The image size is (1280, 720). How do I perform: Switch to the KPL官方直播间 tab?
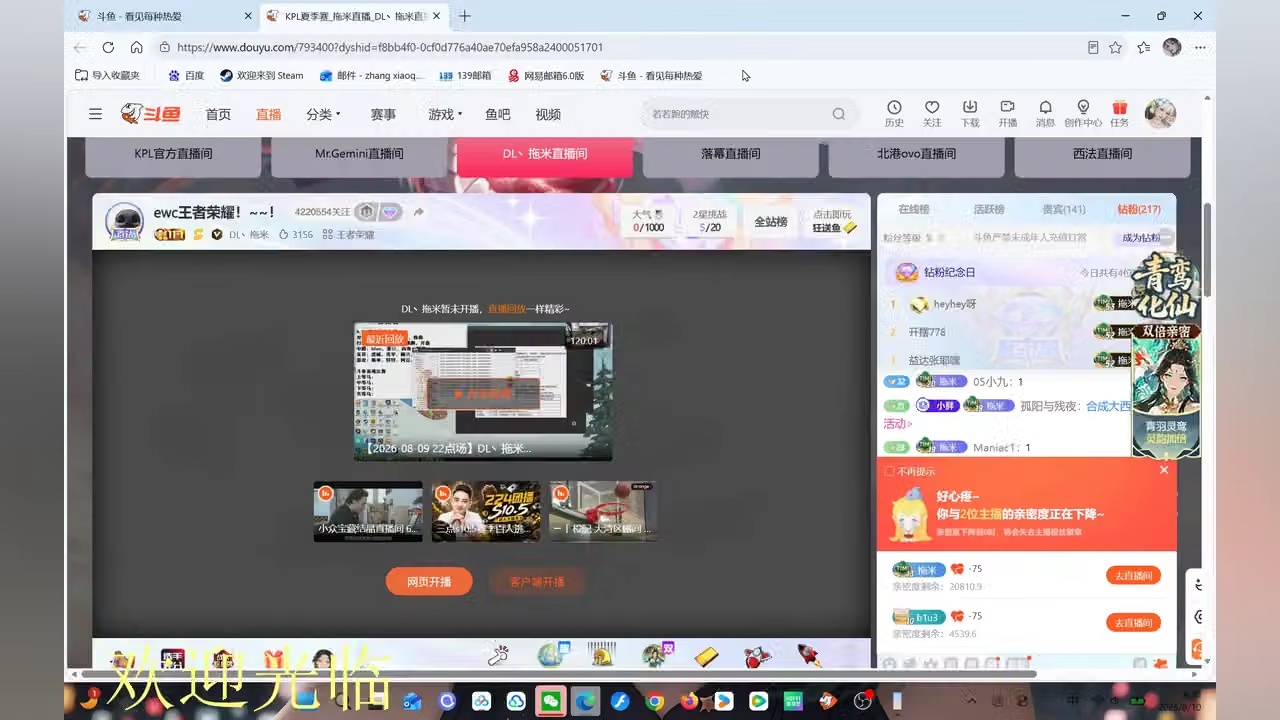(x=174, y=155)
